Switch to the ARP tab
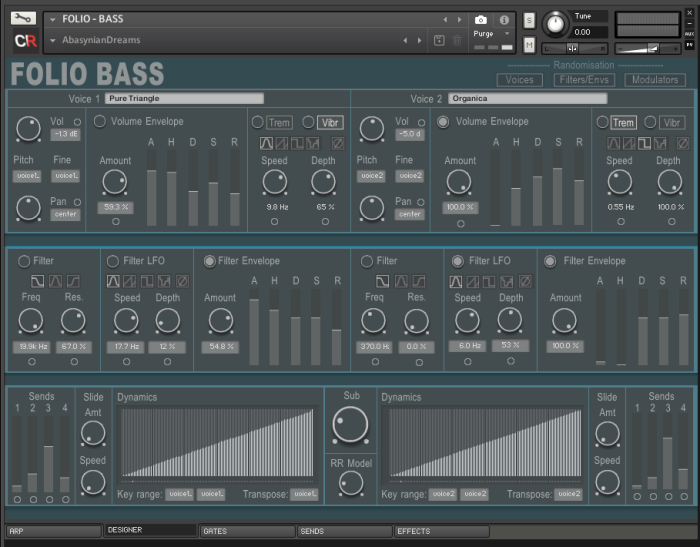This screenshot has height=547, width=700. [x=54, y=531]
